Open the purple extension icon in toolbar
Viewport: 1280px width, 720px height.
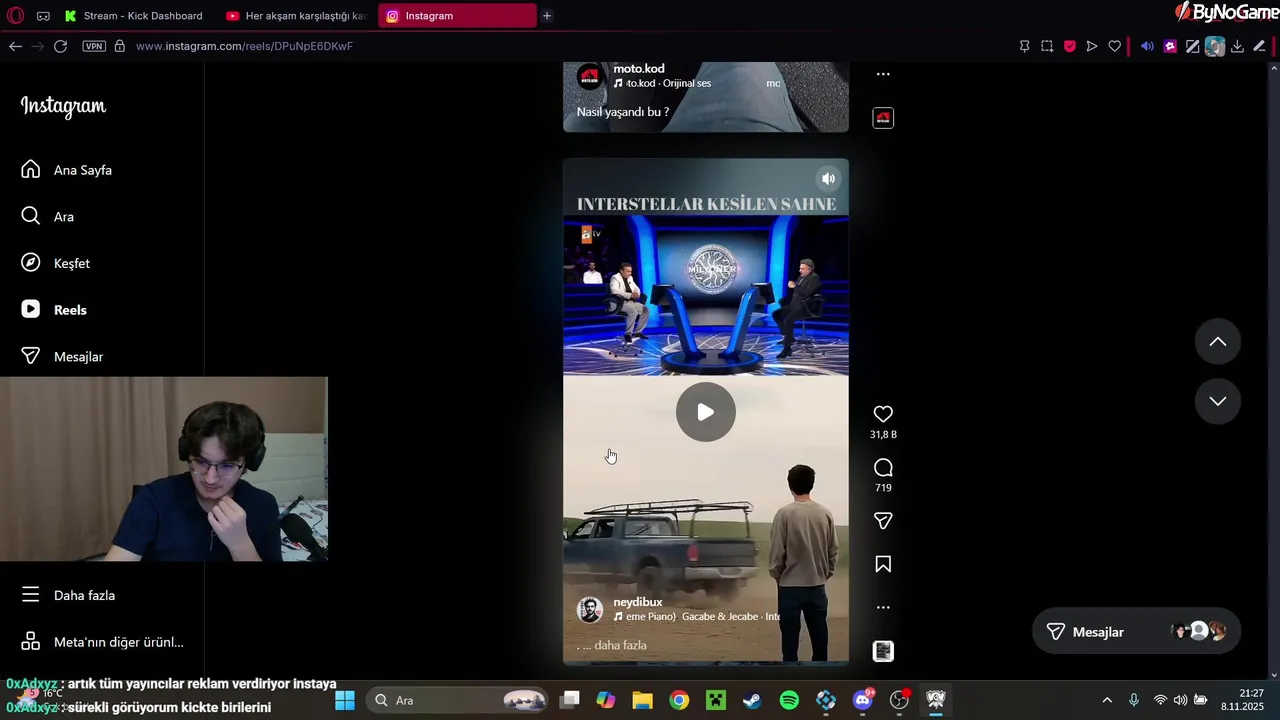(x=1170, y=46)
